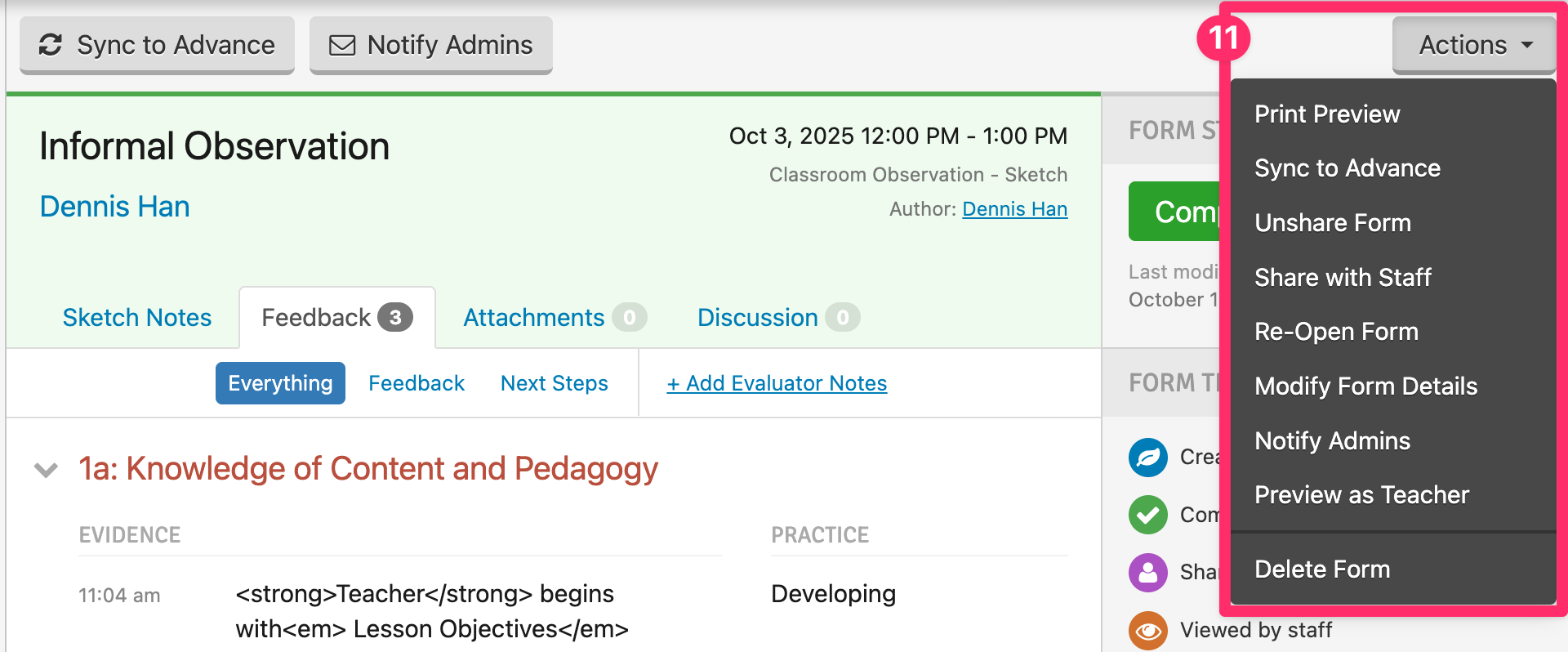This screenshot has height=652, width=1568.
Task: Open the Sketch Notes tab
Action: 137,318
